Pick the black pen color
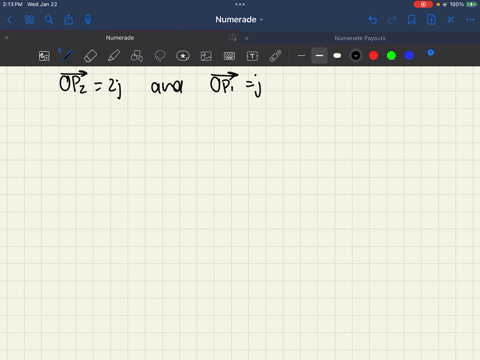This screenshot has height=360, width=480. pos(356,56)
